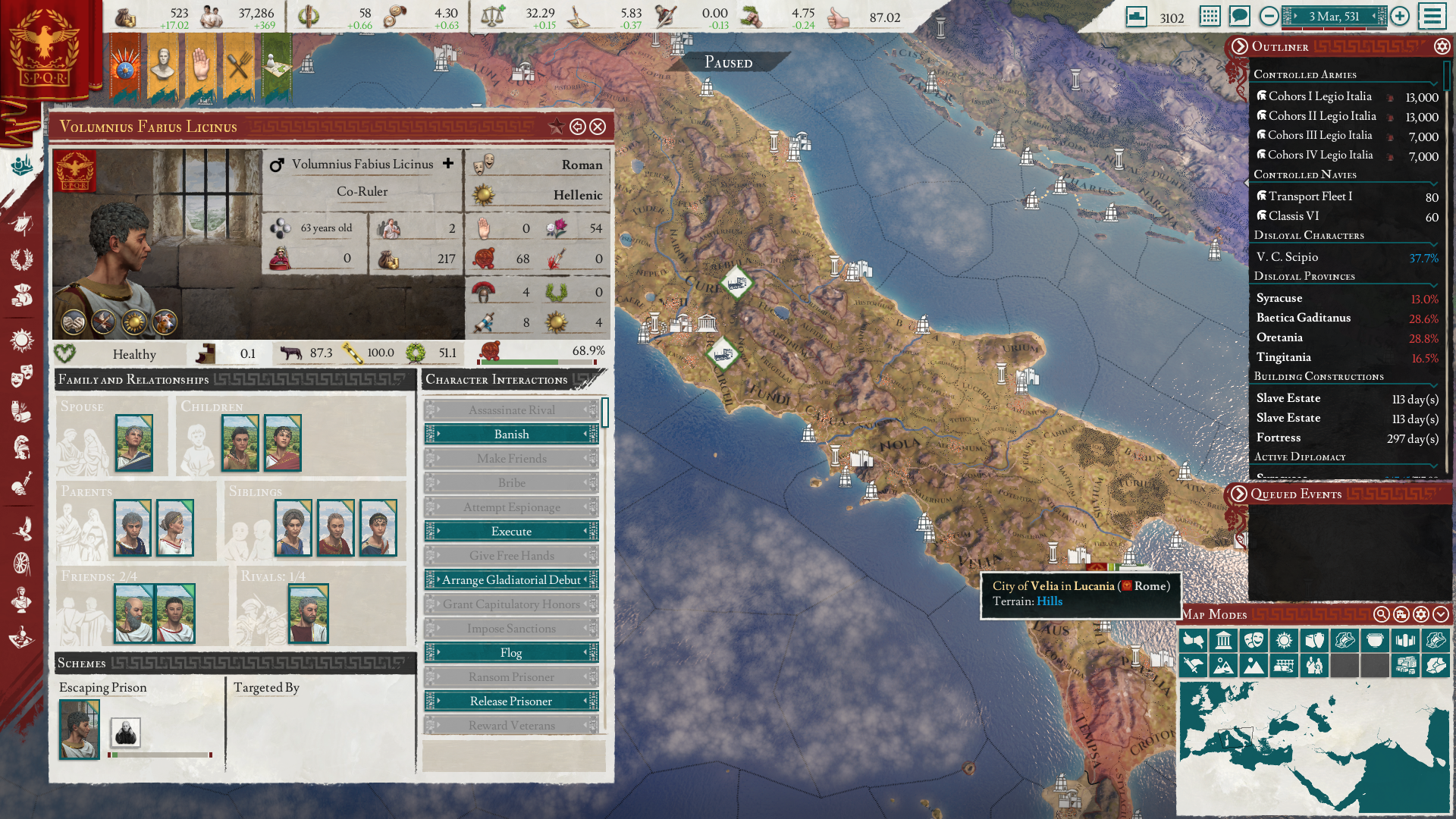This screenshot has height=819, width=1456.
Task: Toggle pause via the 3 Mar, 531 date
Action: (x=1334, y=16)
